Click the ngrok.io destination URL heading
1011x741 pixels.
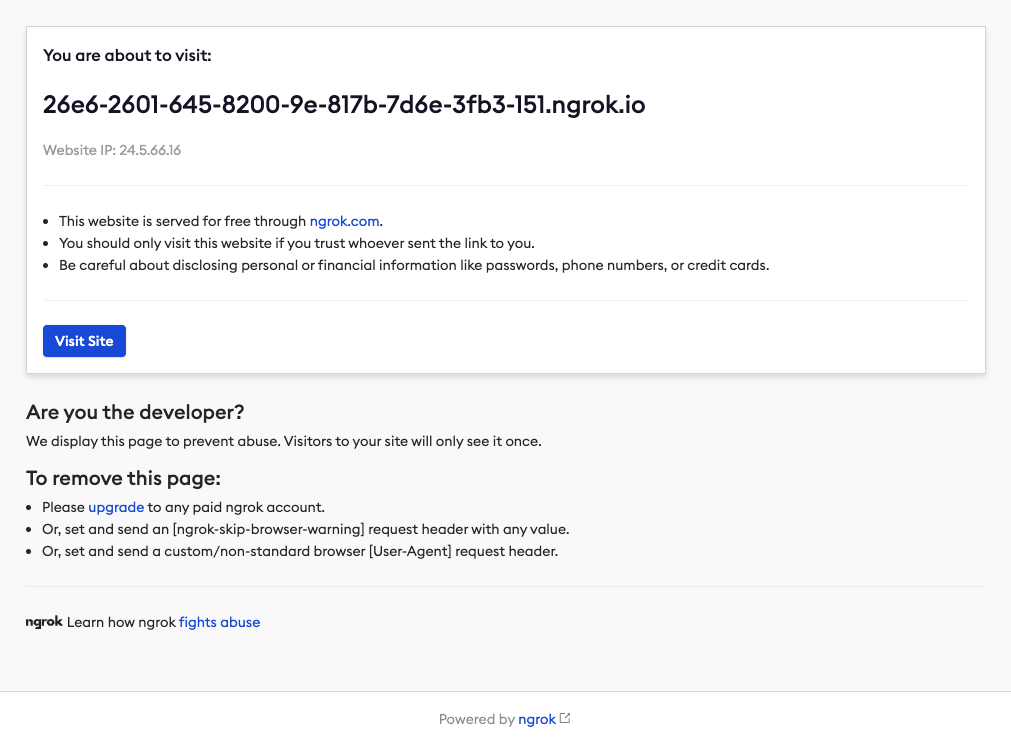click(x=344, y=105)
